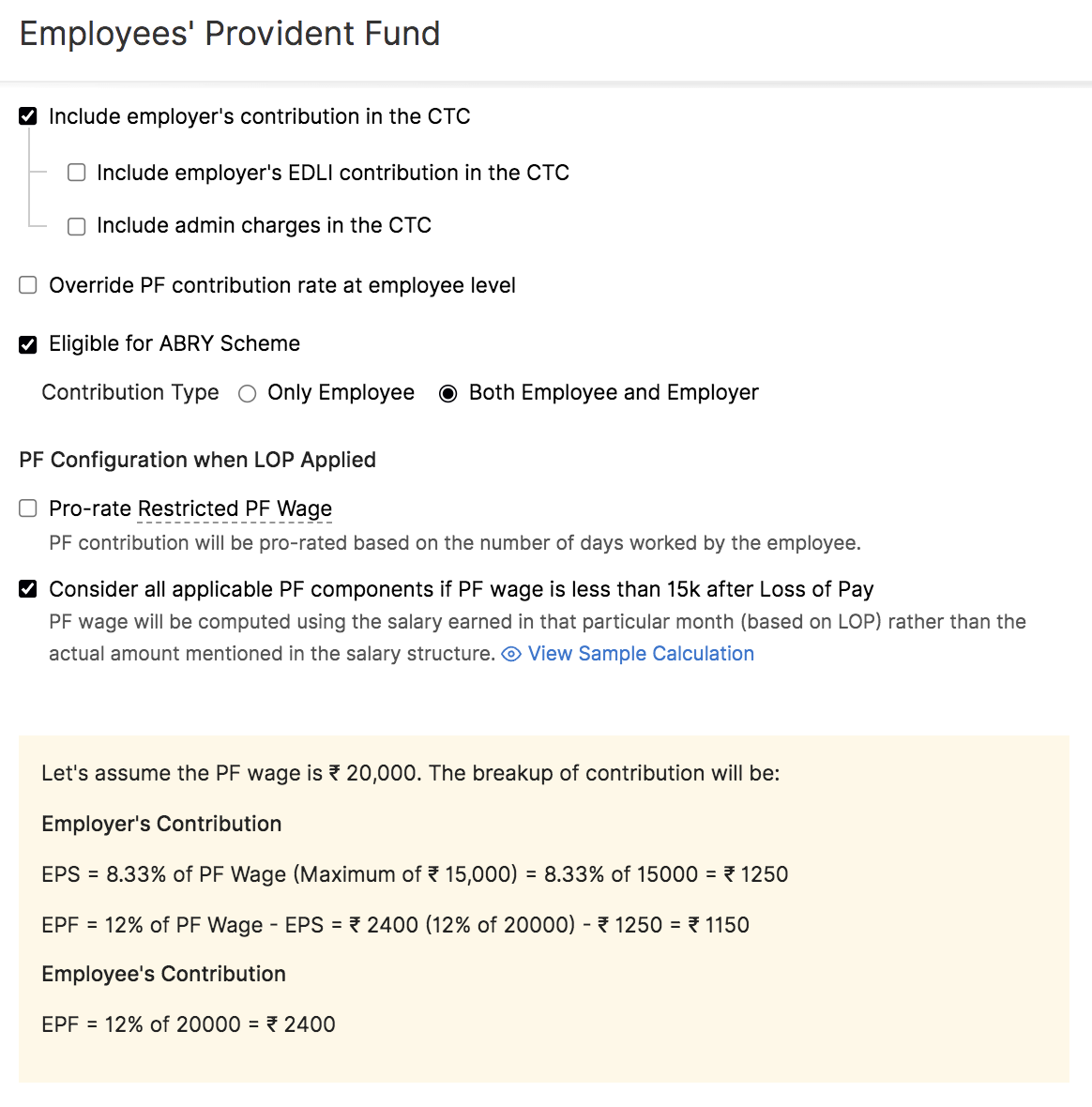Click the Employee's Contribution heading in sample box

click(x=163, y=974)
